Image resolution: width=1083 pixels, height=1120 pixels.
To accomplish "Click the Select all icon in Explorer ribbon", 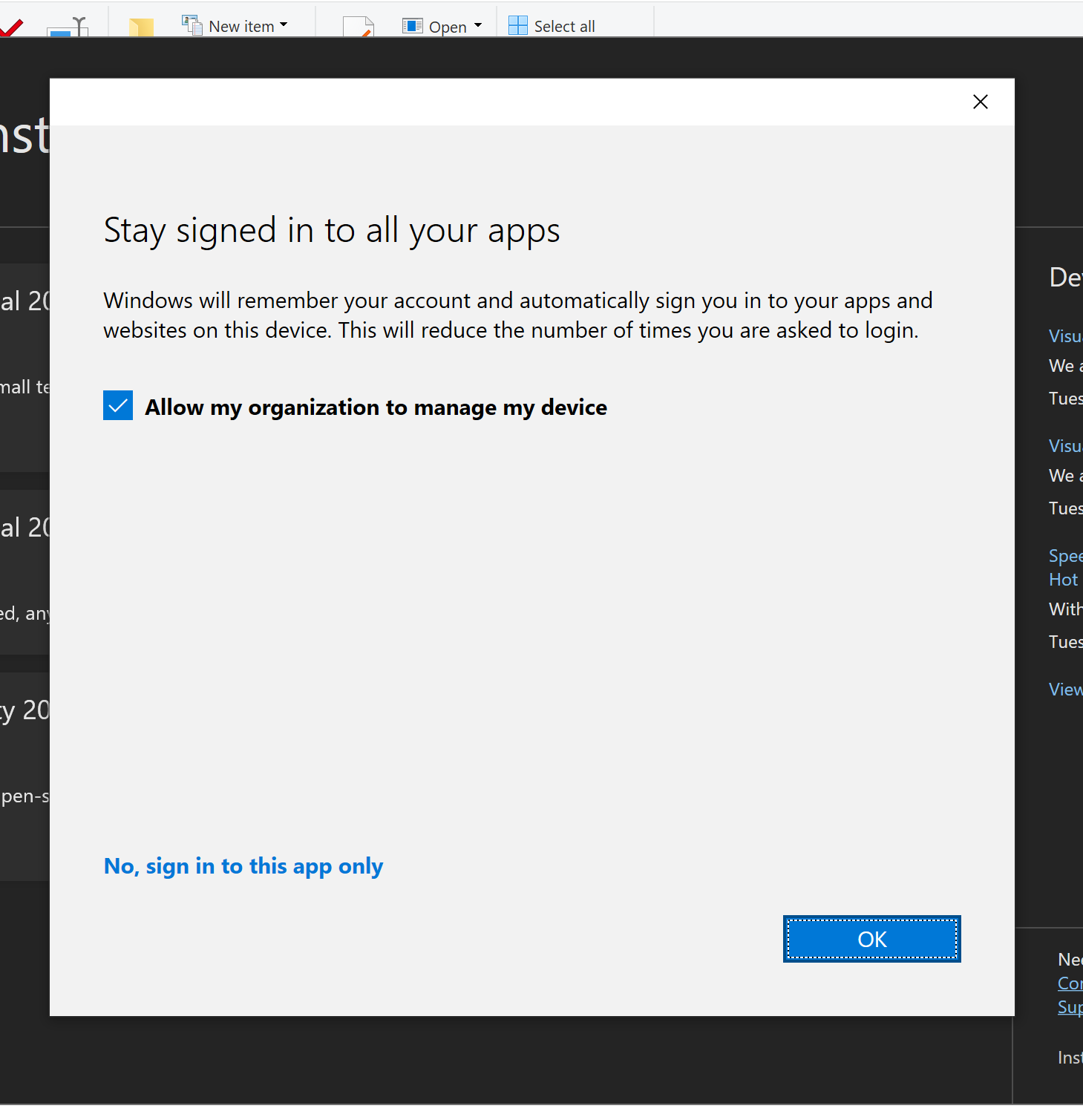I will coord(518,26).
